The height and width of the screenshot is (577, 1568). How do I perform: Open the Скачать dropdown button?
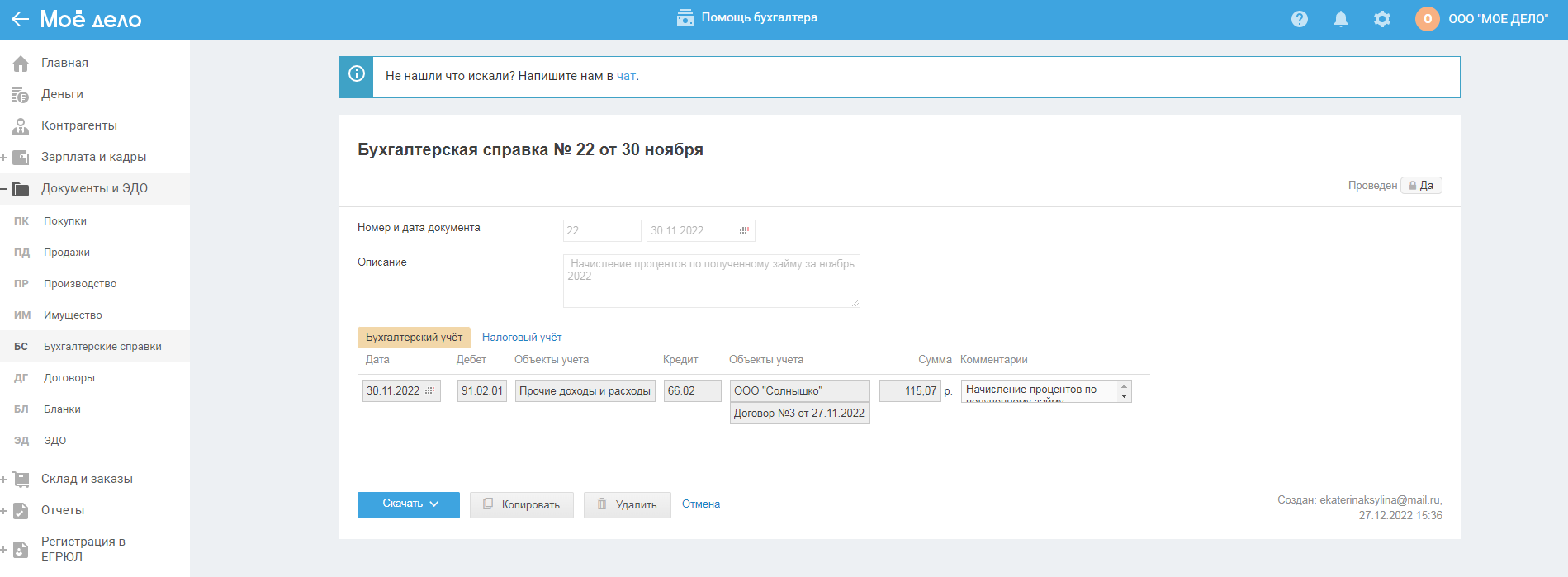click(409, 504)
